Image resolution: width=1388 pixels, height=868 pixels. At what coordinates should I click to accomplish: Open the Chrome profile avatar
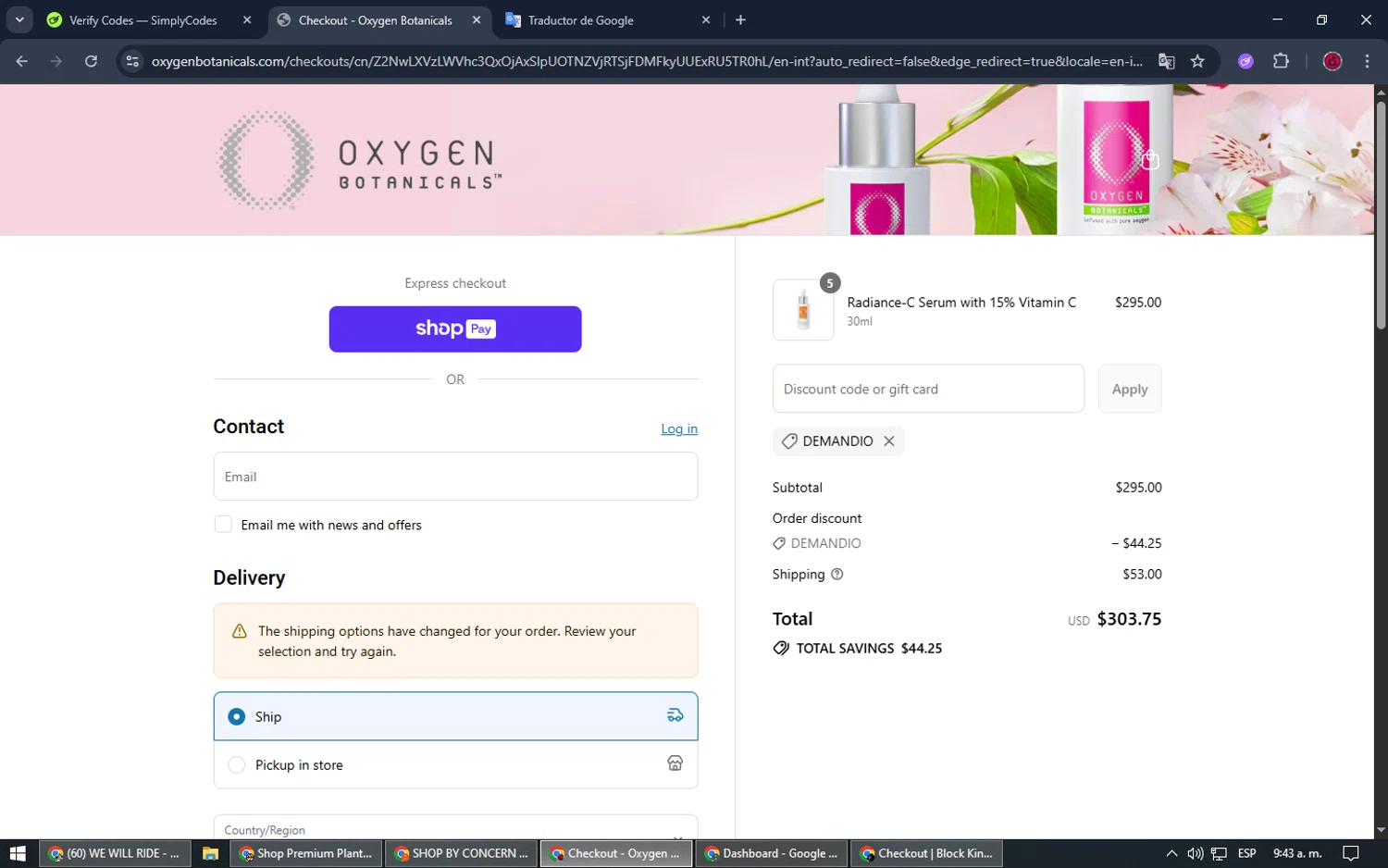tap(1332, 61)
